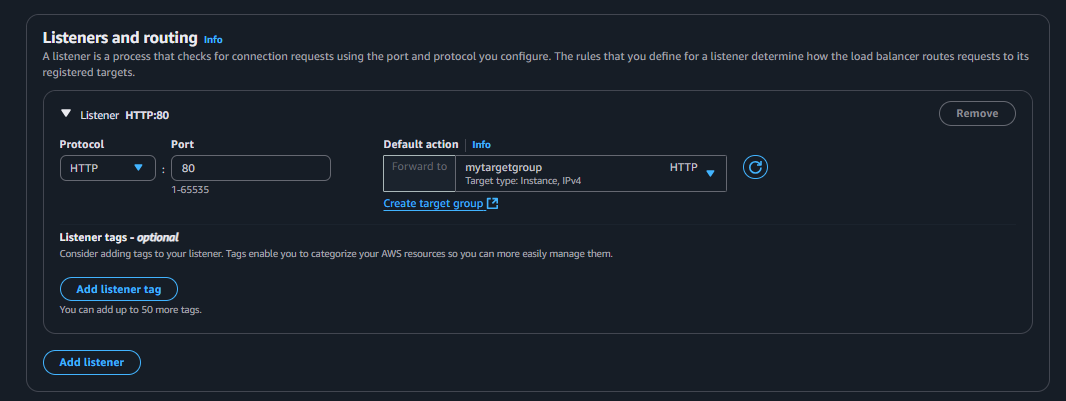Click external link icon beside Create target group
This screenshot has height=401, width=1066.
click(493, 204)
